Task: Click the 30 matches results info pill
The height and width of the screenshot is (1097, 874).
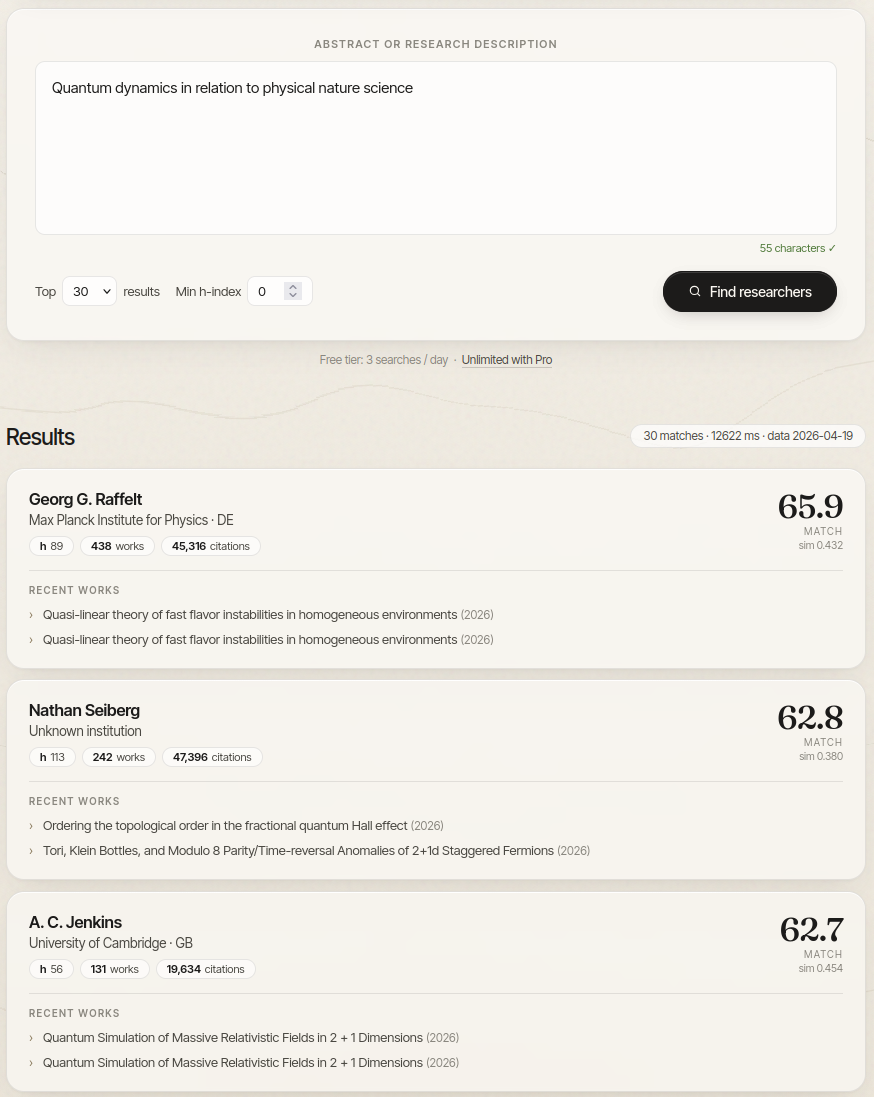Action: 746,436
